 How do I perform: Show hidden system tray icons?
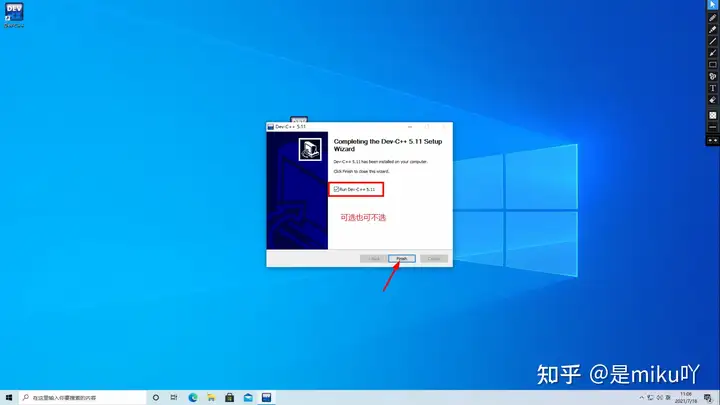641,398
